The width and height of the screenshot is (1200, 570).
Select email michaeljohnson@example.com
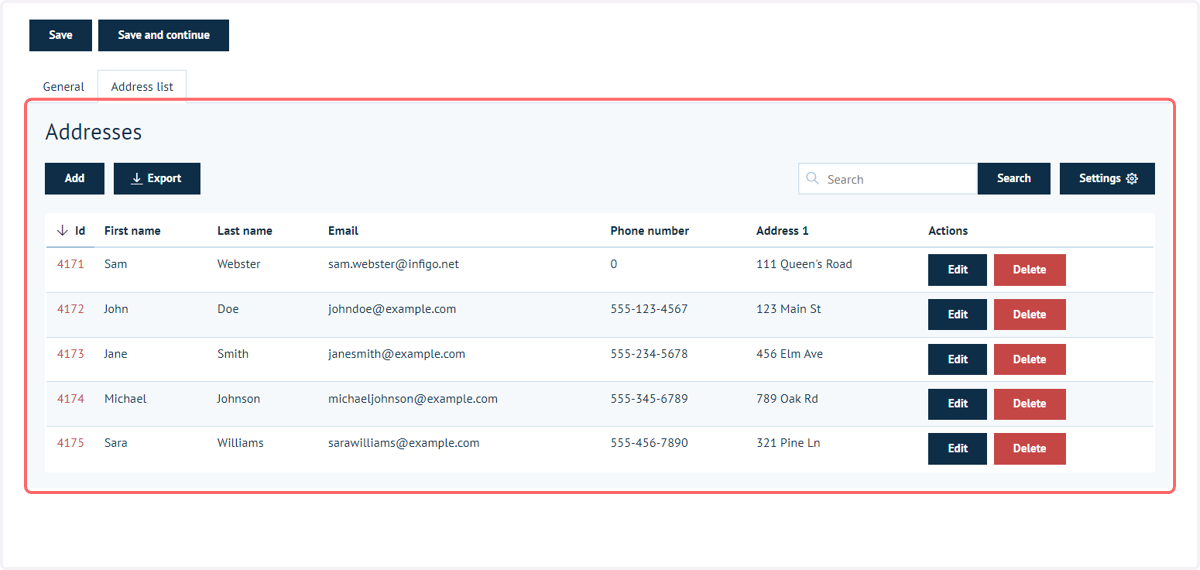point(413,399)
